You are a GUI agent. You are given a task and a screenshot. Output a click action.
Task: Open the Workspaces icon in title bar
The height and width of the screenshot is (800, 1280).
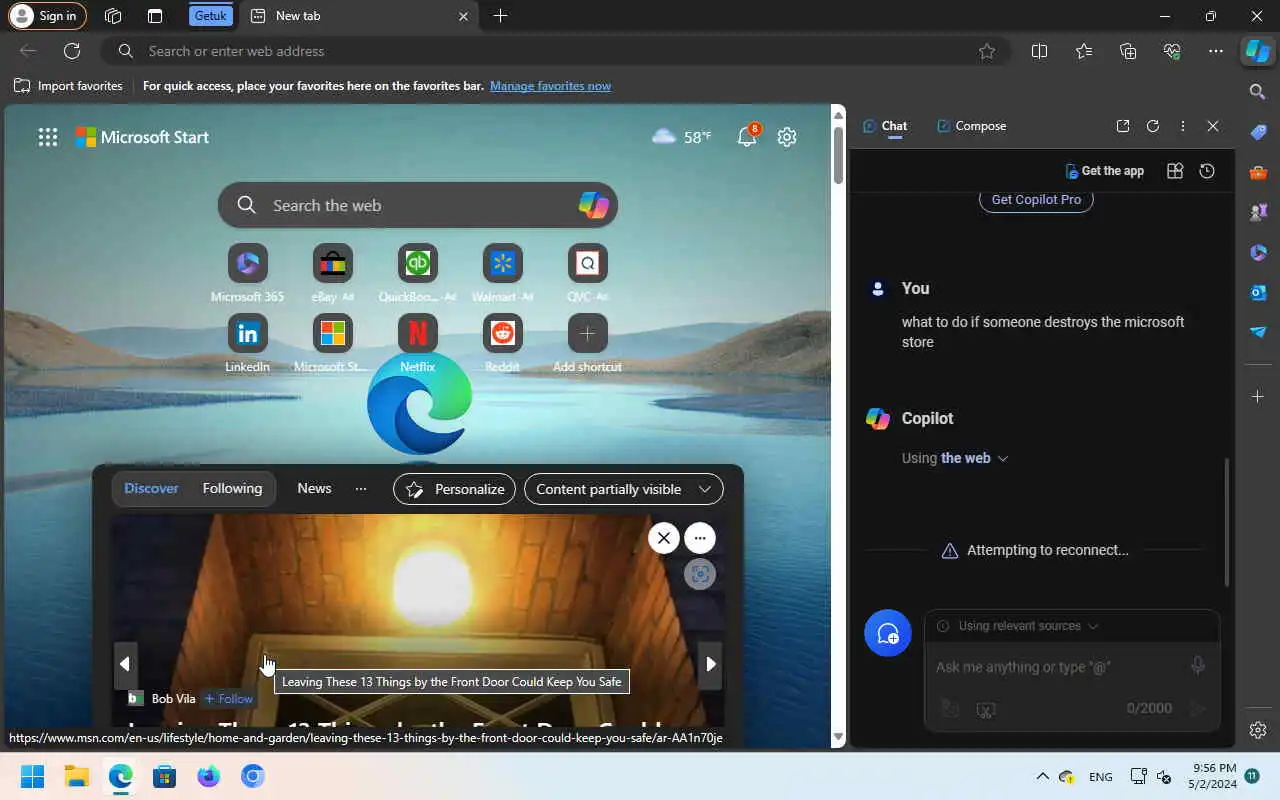tap(113, 16)
